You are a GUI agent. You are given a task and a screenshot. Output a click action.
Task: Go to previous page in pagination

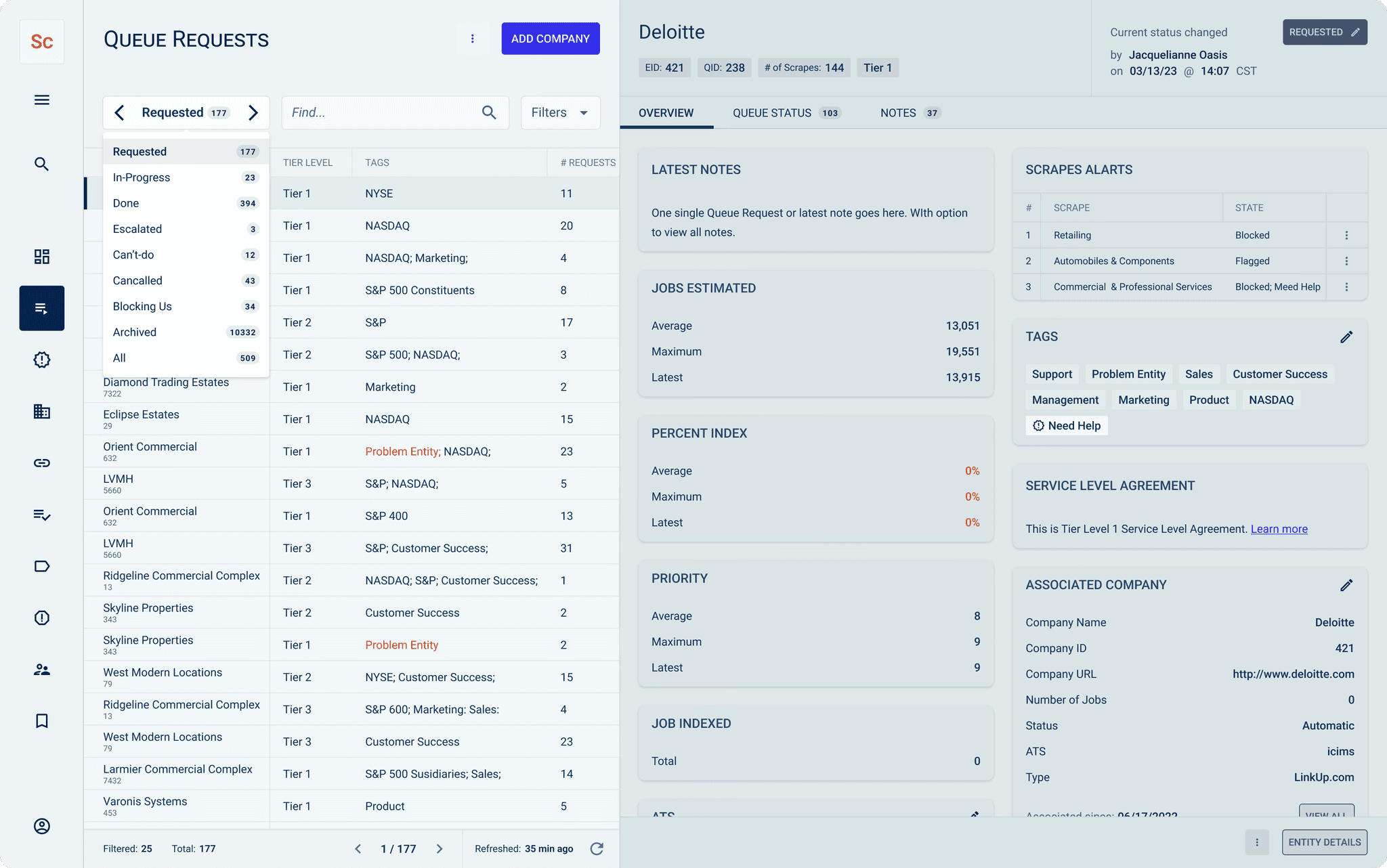tap(358, 848)
